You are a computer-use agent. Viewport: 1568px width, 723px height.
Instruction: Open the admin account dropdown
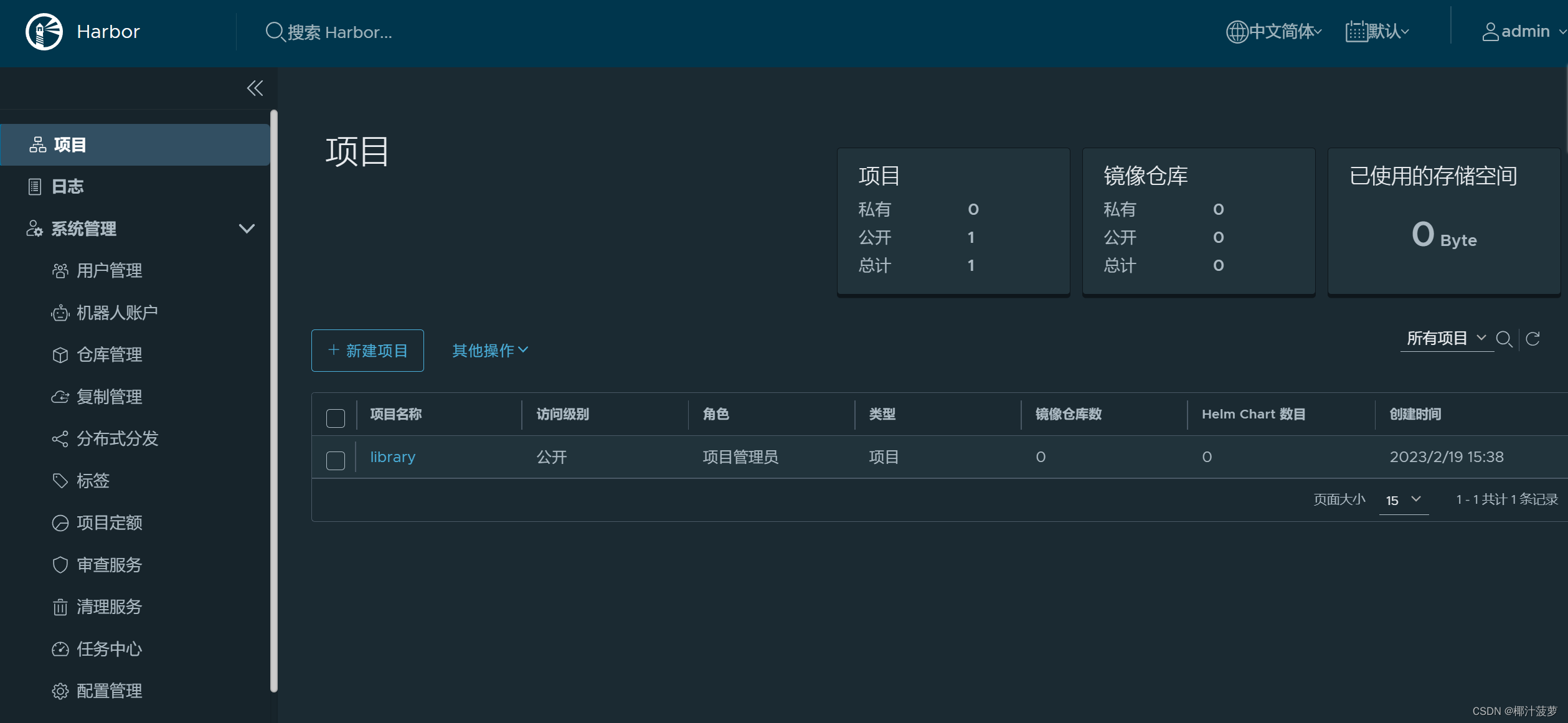pyautogui.click(x=1523, y=32)
